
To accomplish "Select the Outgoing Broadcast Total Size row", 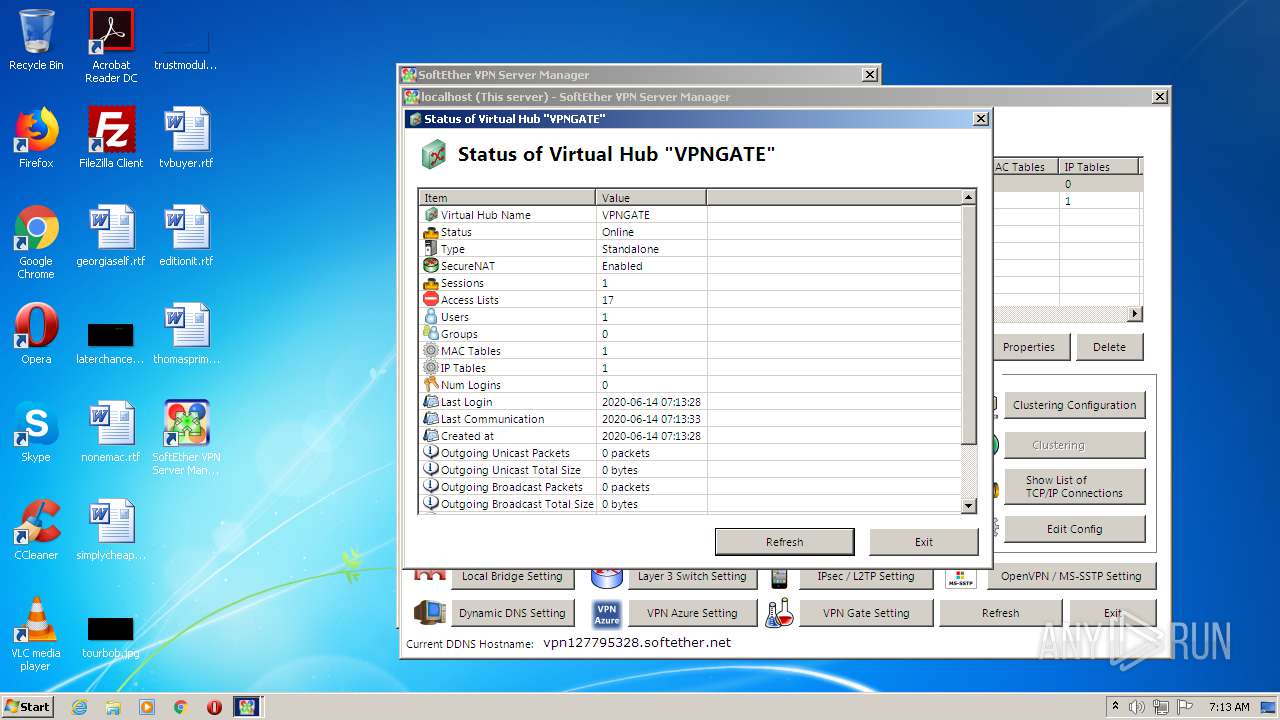I will pyautogui.click(x=689, y=503).
